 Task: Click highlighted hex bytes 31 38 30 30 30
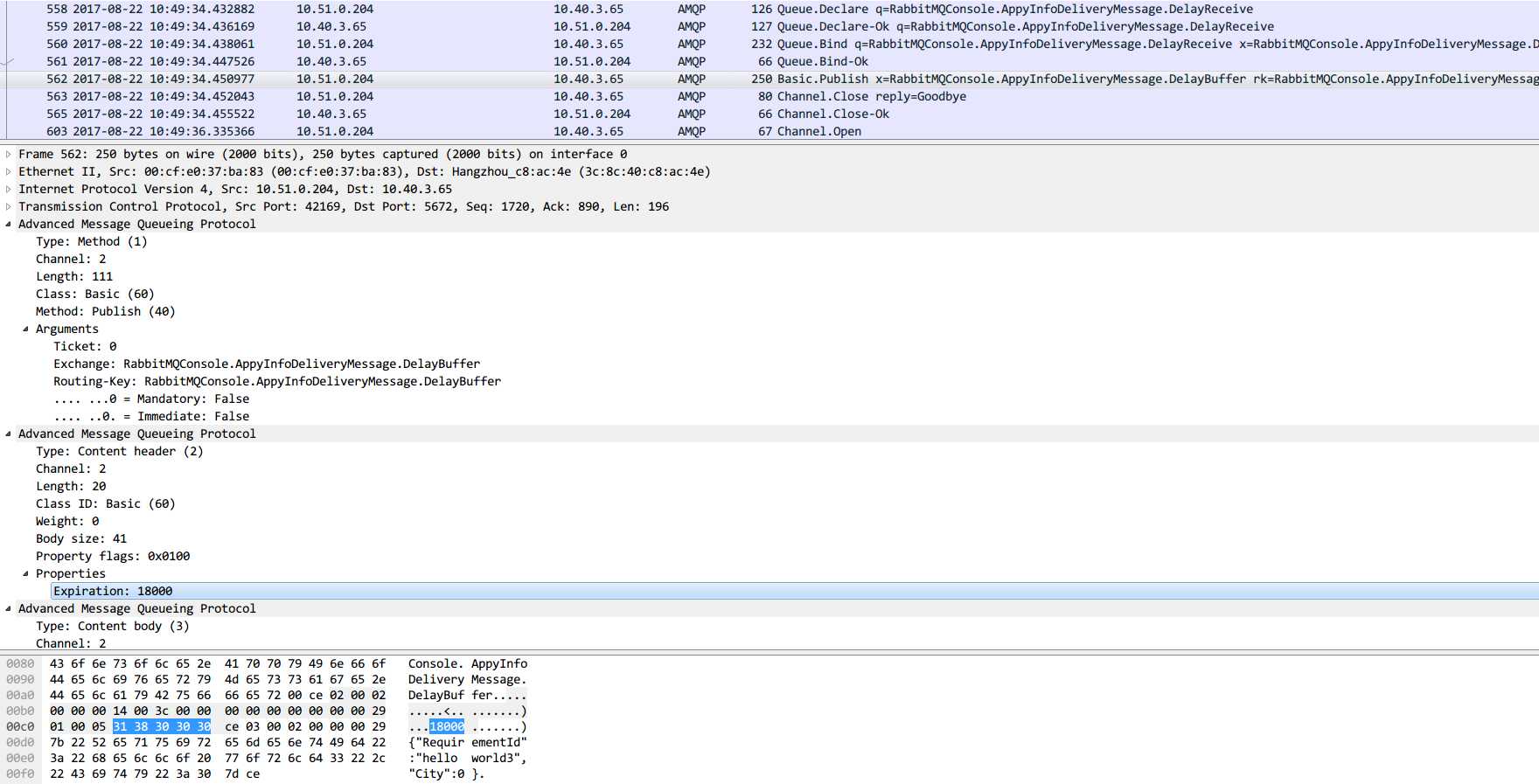click(x=162, y=726)
